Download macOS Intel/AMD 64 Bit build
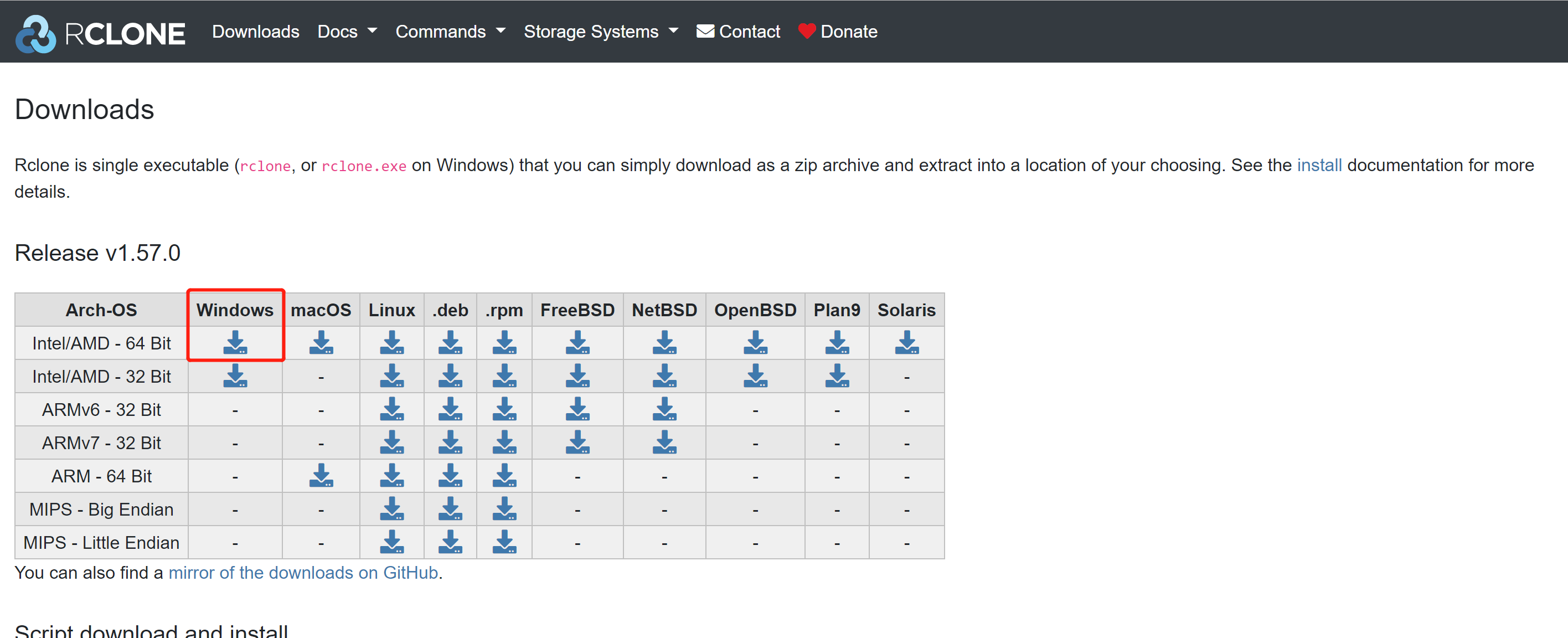Image resolution: width=1568 pixels, height=638 pixels. (321, 343)
